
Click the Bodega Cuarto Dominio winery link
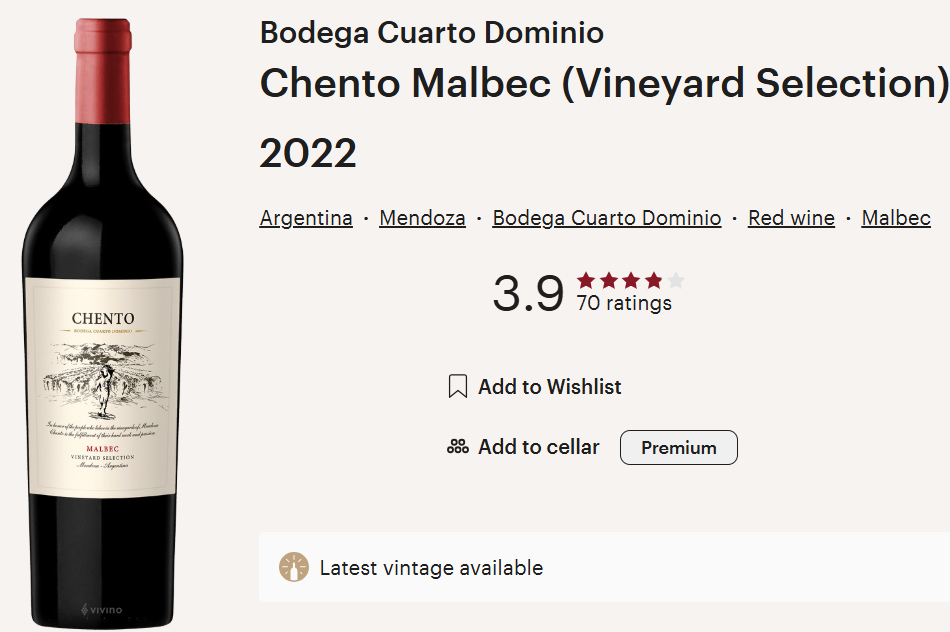606,217
